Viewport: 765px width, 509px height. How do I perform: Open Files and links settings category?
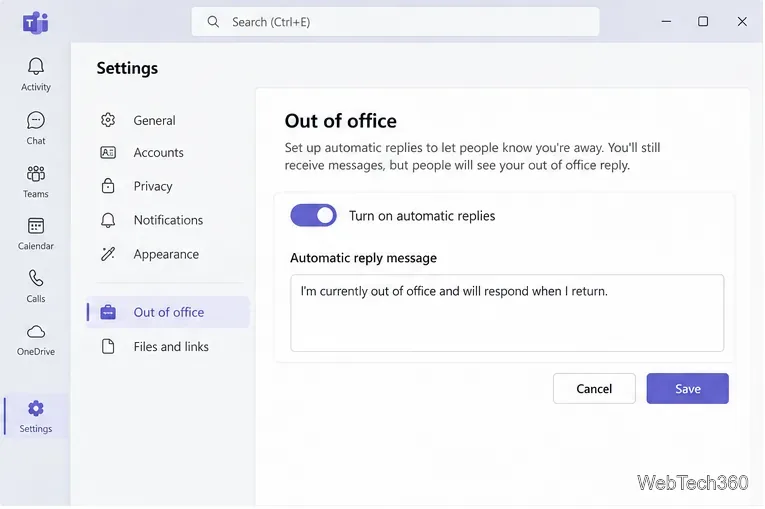click(168, 346)
